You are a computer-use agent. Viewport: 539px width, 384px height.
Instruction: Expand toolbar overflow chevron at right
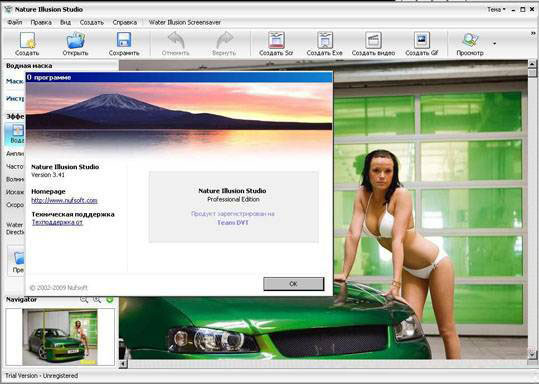[533, 33]
